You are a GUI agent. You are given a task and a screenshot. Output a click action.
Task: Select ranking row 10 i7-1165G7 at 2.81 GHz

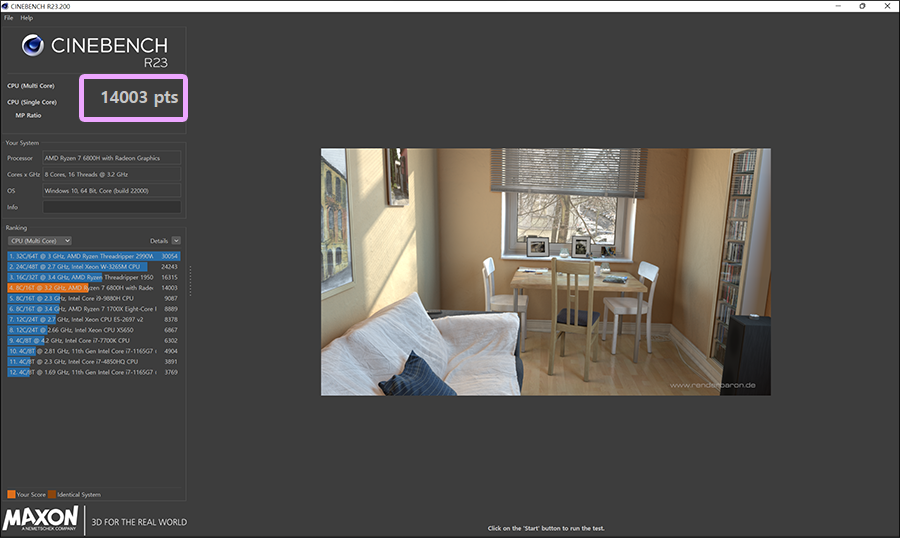point(94,351)
